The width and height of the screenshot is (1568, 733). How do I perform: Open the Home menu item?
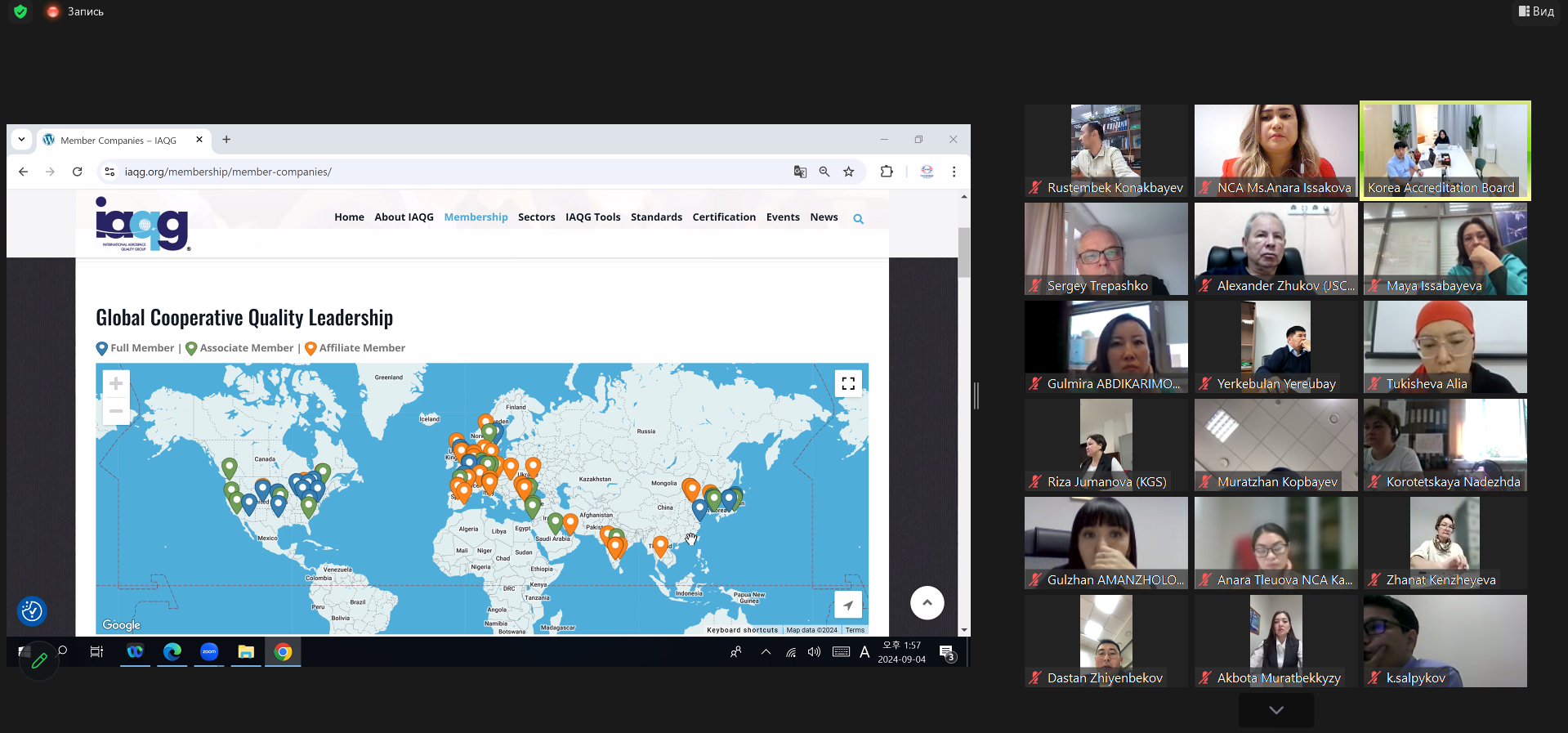[349, 217]
